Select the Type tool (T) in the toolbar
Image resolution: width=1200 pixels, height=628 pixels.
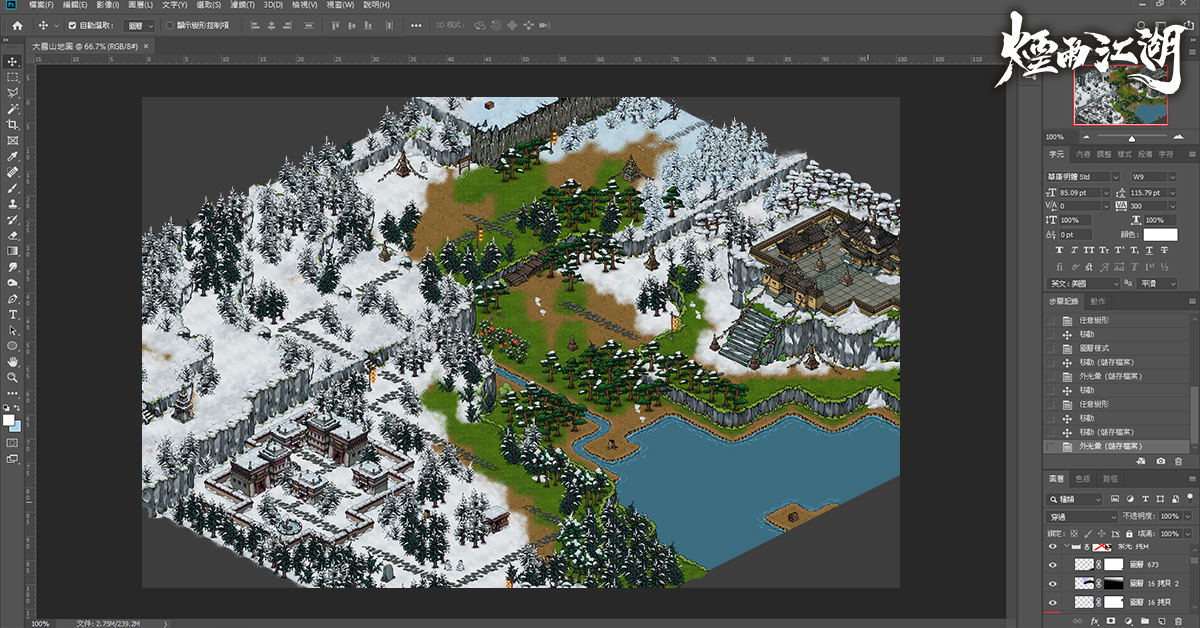[x=13, y=314]
